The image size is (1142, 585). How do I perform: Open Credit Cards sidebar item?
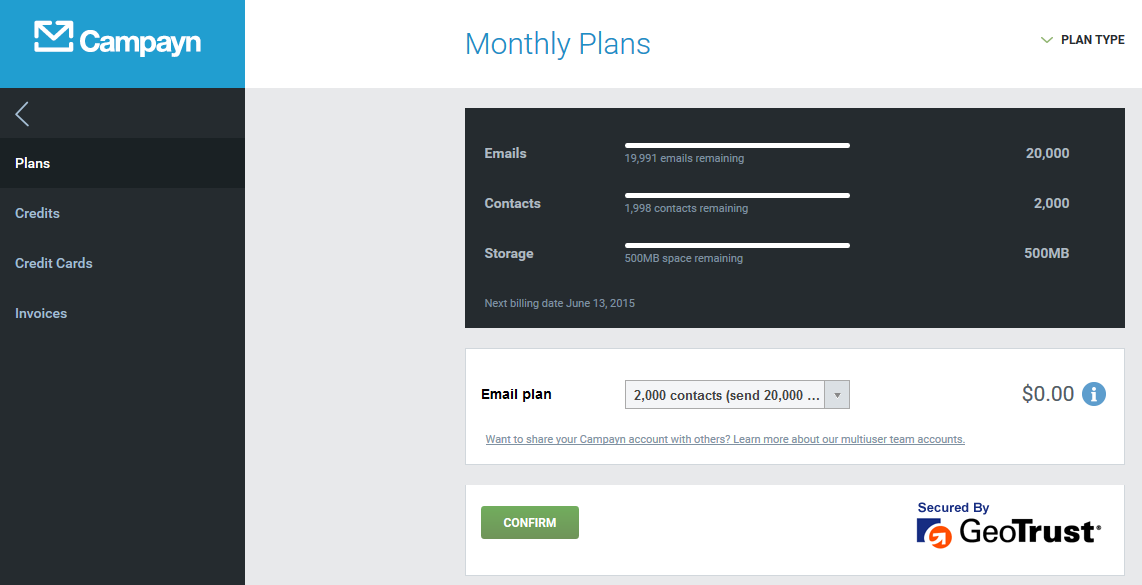pyautogui.click(x=54, y=263)
